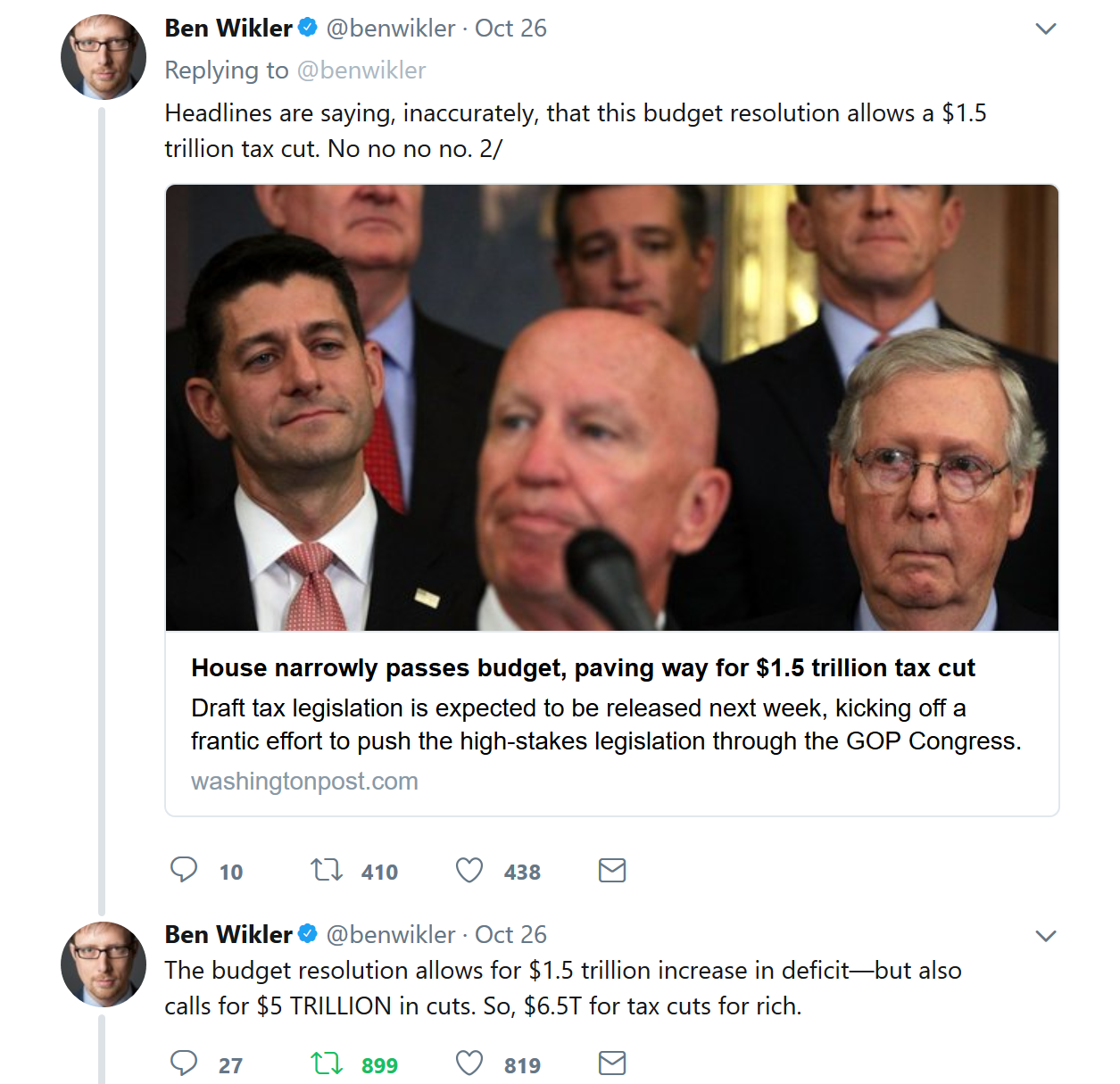
Task: Reply to the second tweet with 27 replies
Action: (184, 1063)
